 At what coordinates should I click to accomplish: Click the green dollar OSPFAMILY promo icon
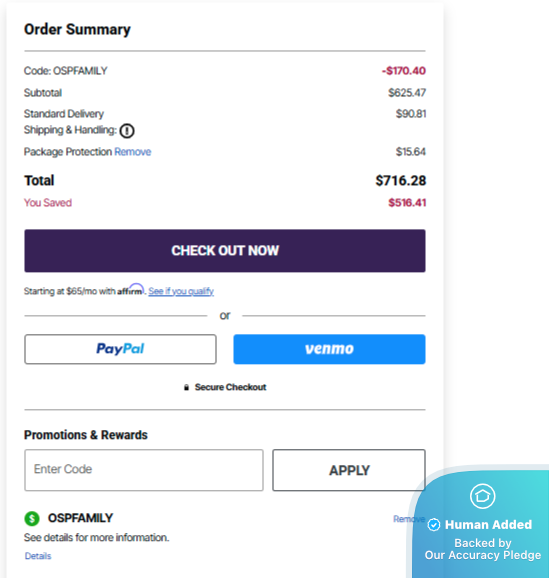(x=32, y=518)
